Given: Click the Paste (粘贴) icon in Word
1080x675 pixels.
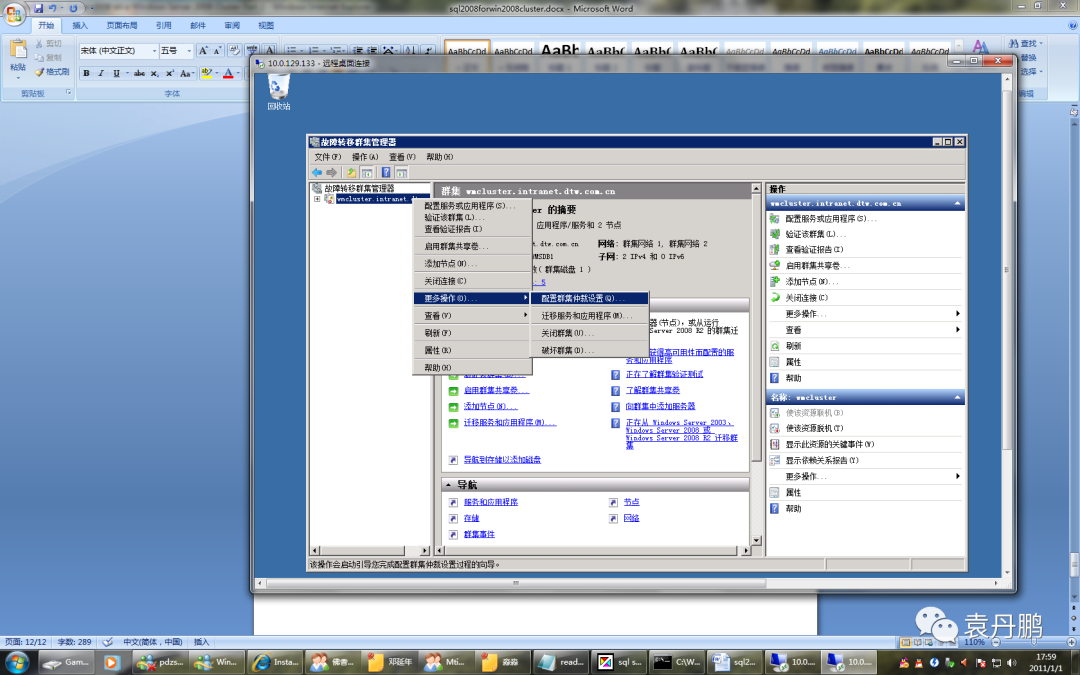Looking at the screenshot, I should [x=18, y=51].
